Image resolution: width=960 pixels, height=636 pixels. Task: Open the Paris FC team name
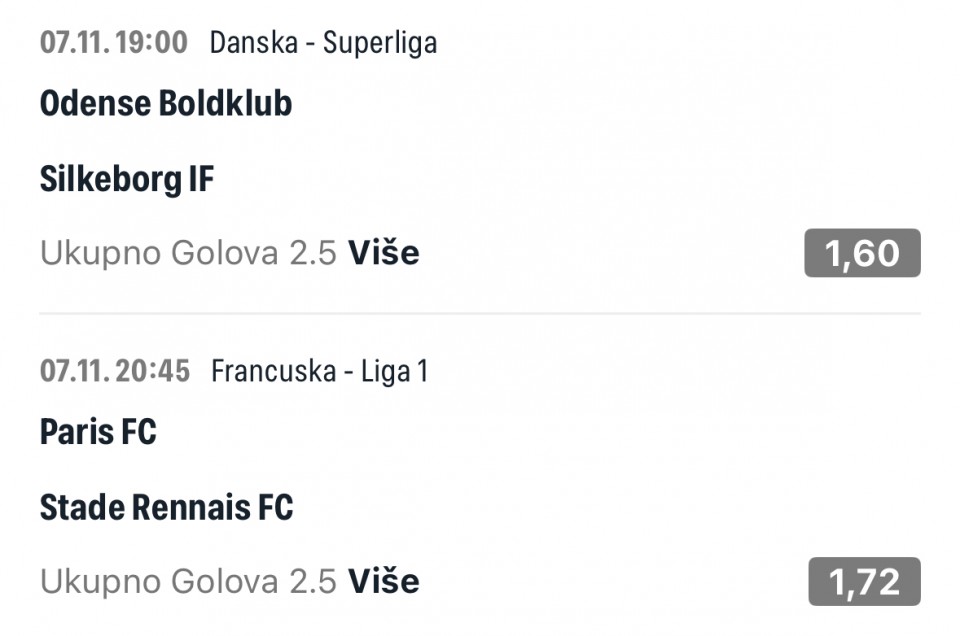[98, 432]
